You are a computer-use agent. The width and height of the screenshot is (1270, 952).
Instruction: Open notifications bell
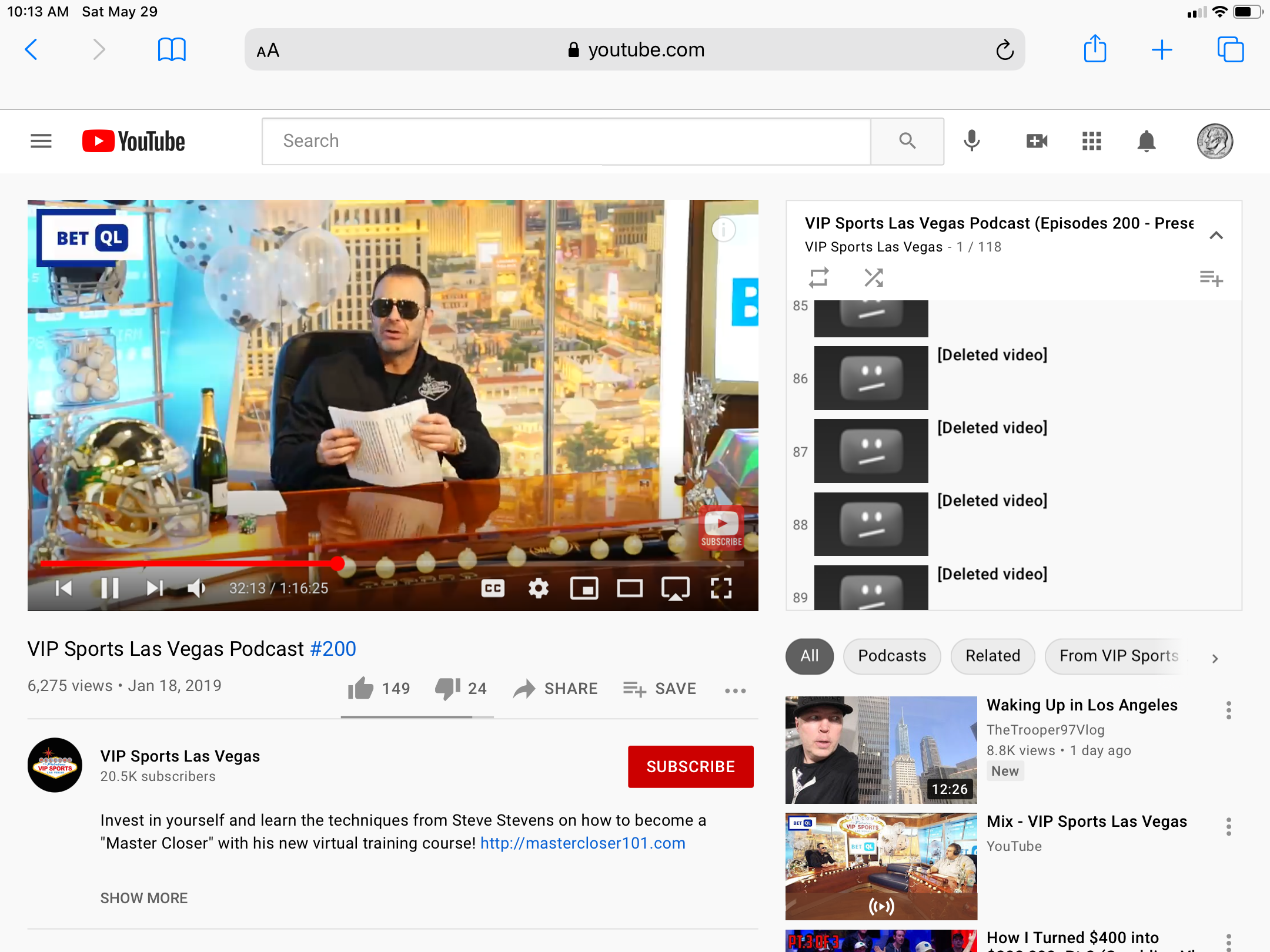1147,141
